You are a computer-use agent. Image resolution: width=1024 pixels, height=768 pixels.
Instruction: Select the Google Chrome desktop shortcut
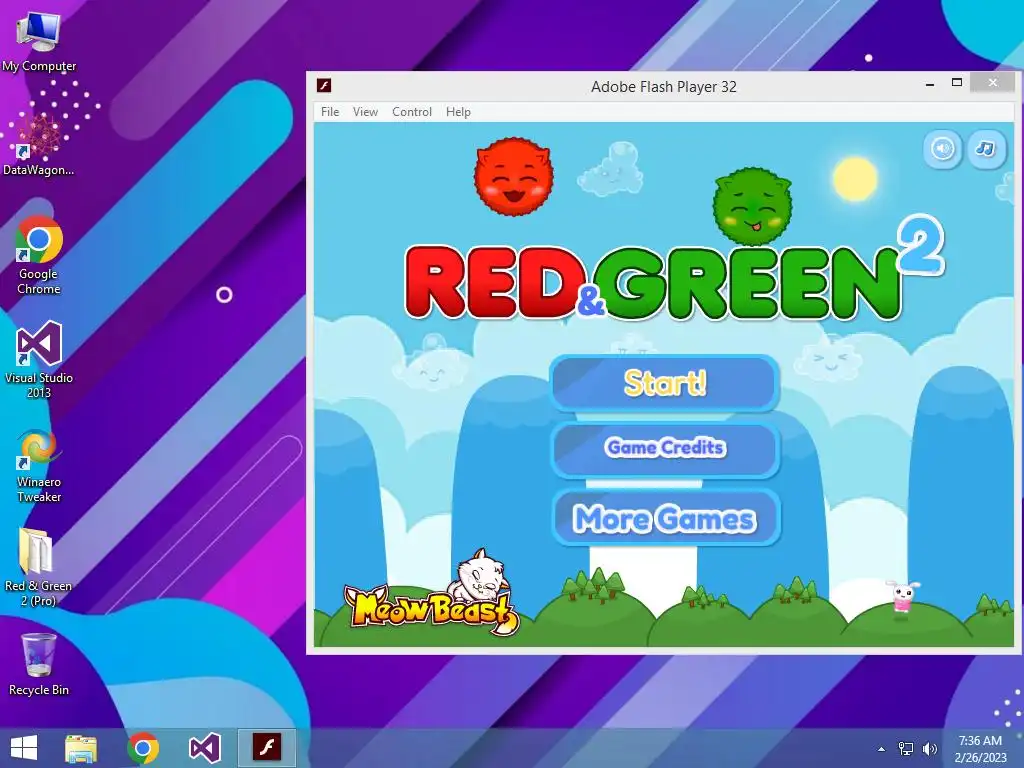tap(39, 255)
